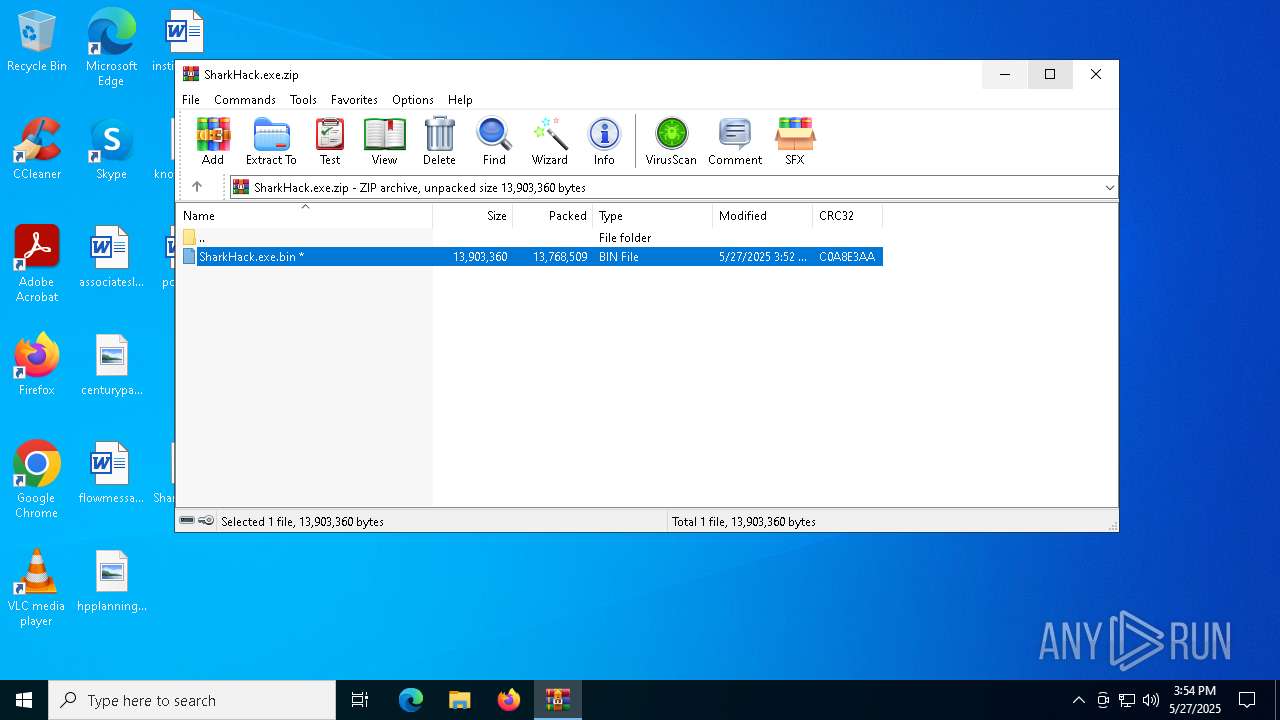Click the SFX toolbar icon
This screenshot has height=720, width=1280.
pyautogui.click(x=795, y=141)
